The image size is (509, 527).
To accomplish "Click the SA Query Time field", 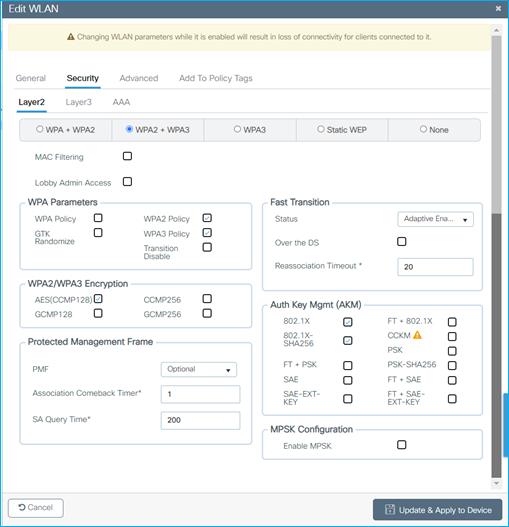I will point(200,420).
